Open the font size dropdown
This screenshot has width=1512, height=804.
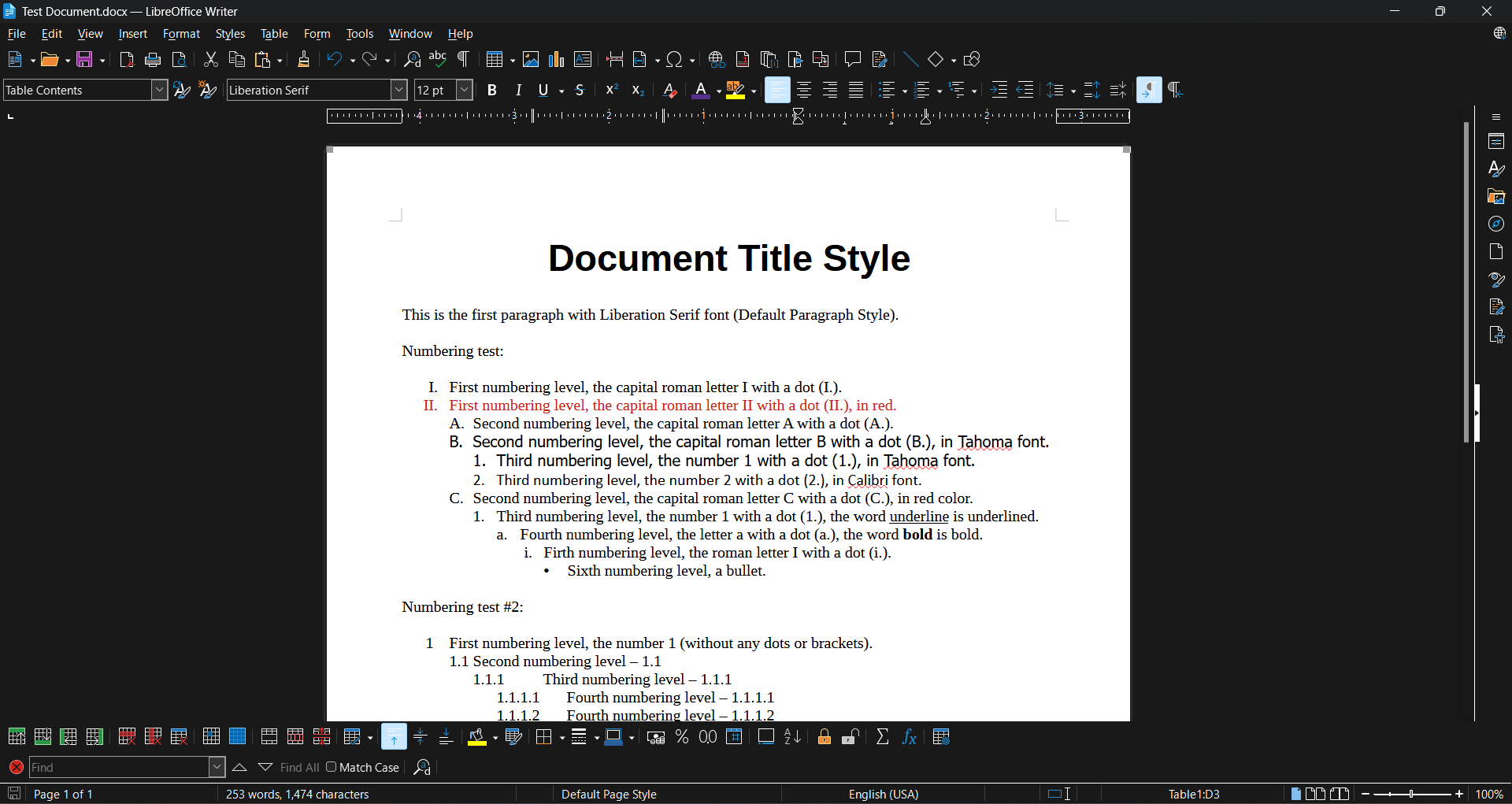click(465, 91)
